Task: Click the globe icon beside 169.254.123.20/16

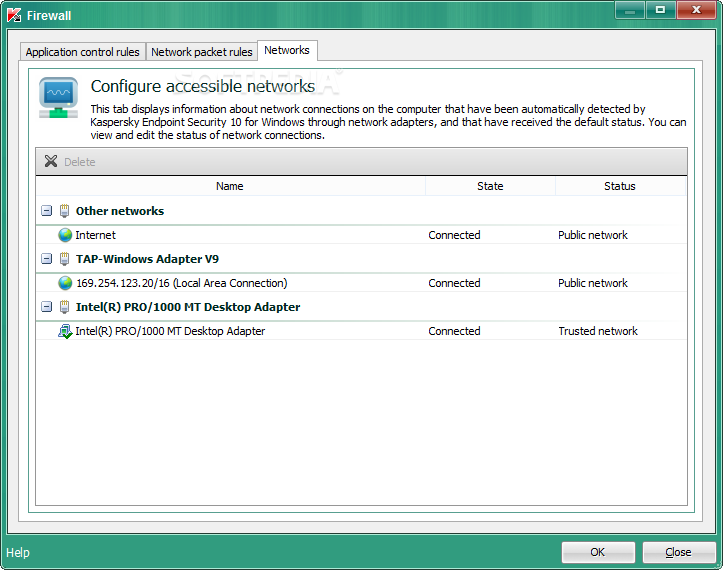Action: point(65,283)
